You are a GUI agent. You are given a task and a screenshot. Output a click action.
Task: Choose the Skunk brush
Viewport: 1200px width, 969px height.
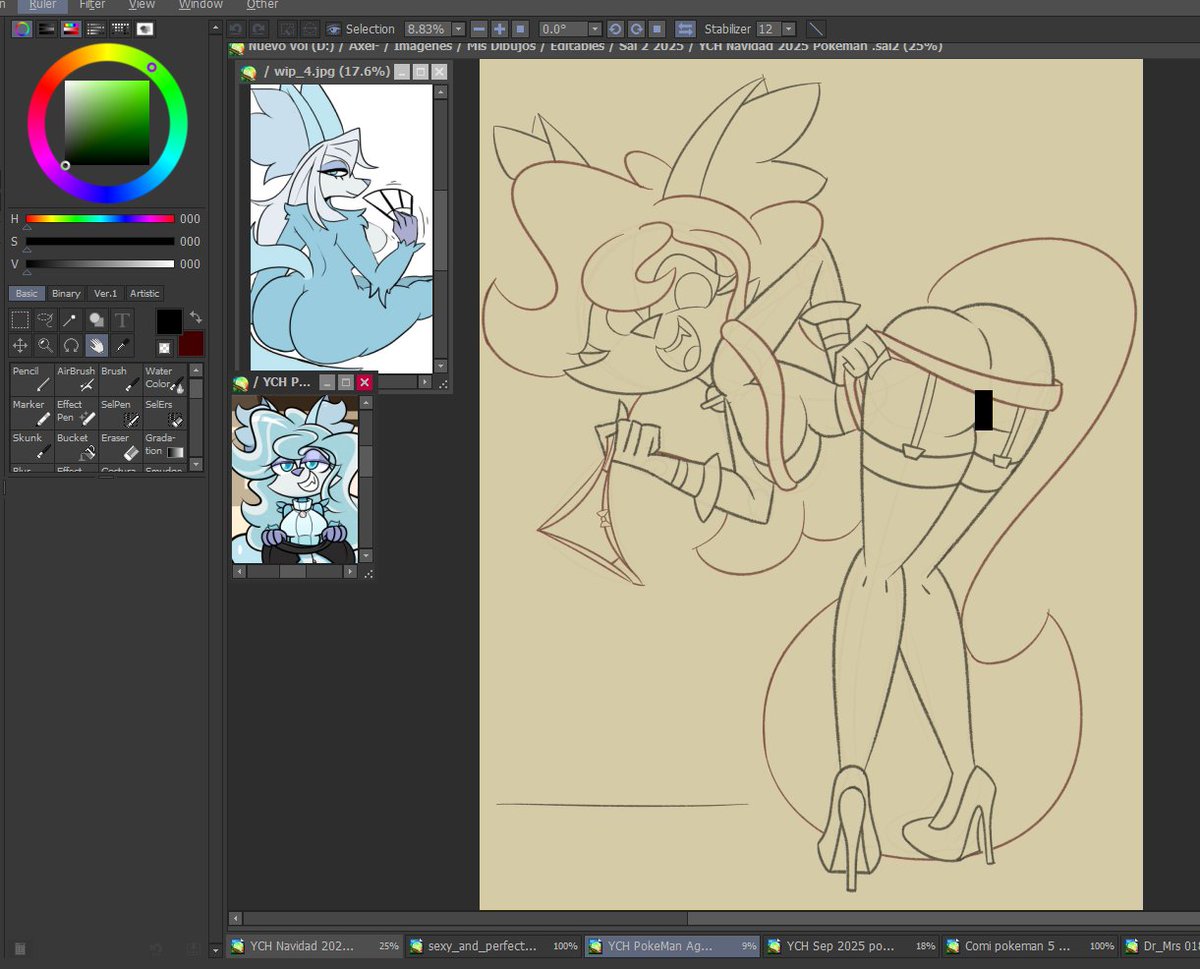32,446
